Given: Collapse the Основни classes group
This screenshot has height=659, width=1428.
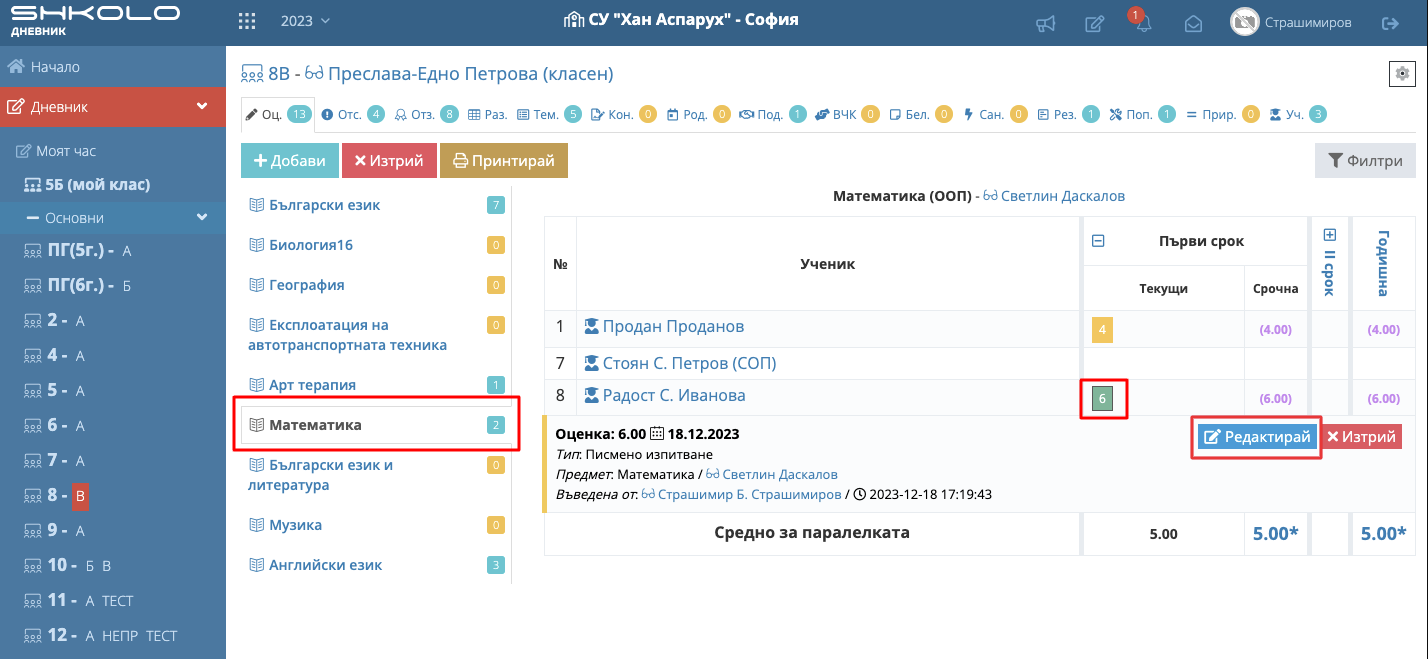Looking at the screenshot, I should coord(202,218).
